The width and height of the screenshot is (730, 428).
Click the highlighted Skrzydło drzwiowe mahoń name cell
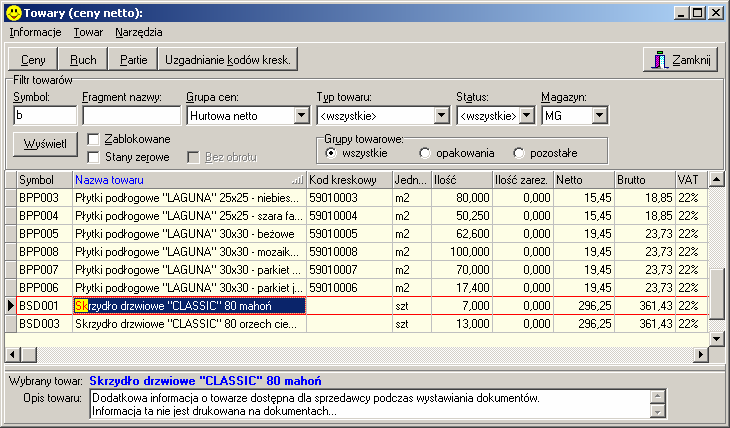tap(189, 306)
